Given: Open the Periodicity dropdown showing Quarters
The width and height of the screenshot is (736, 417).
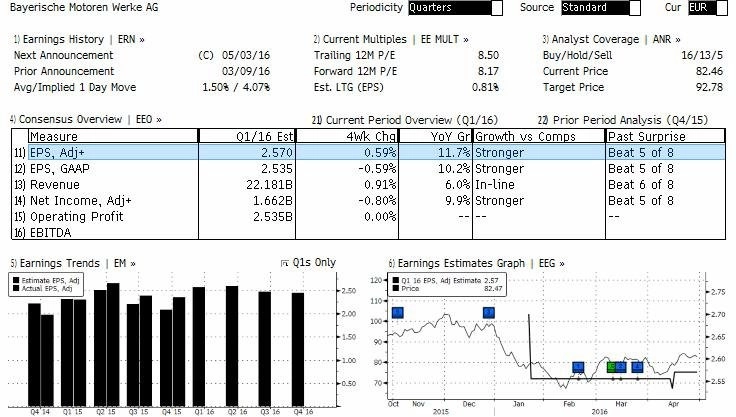Looking at the screenshot, I should 455,8.
